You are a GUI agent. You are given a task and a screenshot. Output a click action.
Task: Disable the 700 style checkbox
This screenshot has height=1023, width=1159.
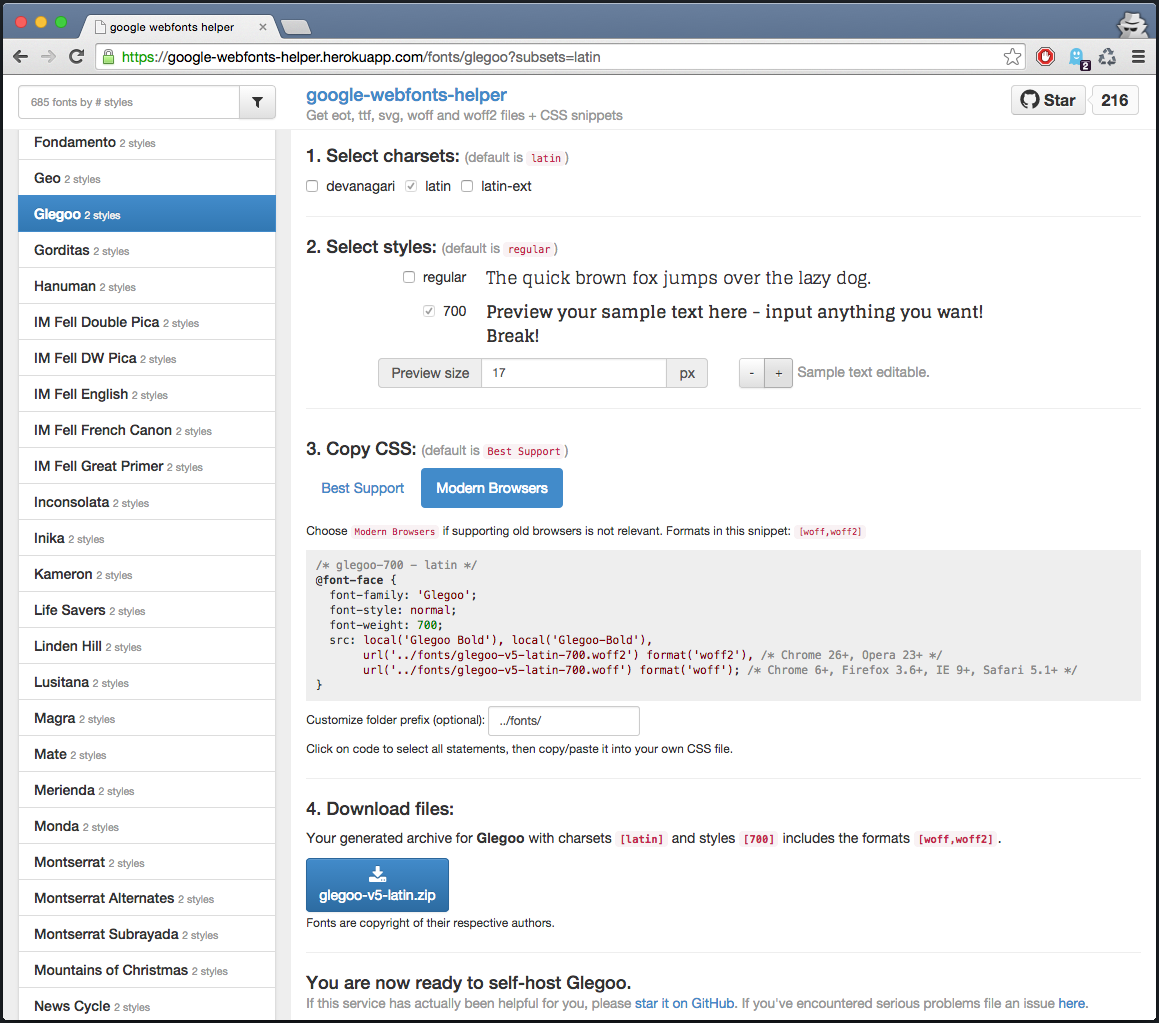point(428,311)
